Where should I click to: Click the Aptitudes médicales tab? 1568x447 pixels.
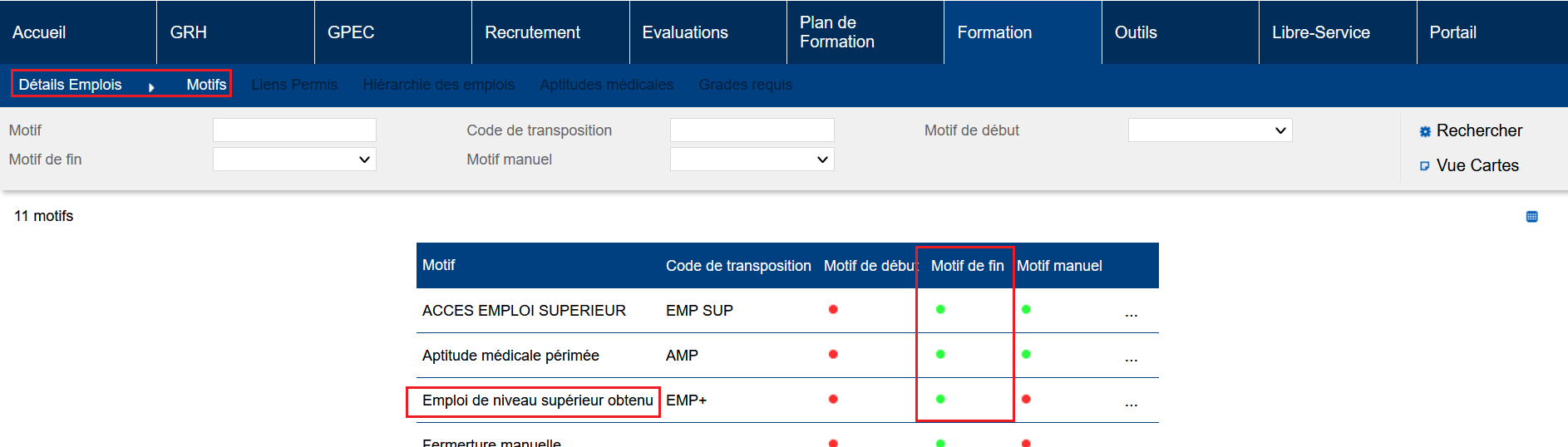point(606,85)
